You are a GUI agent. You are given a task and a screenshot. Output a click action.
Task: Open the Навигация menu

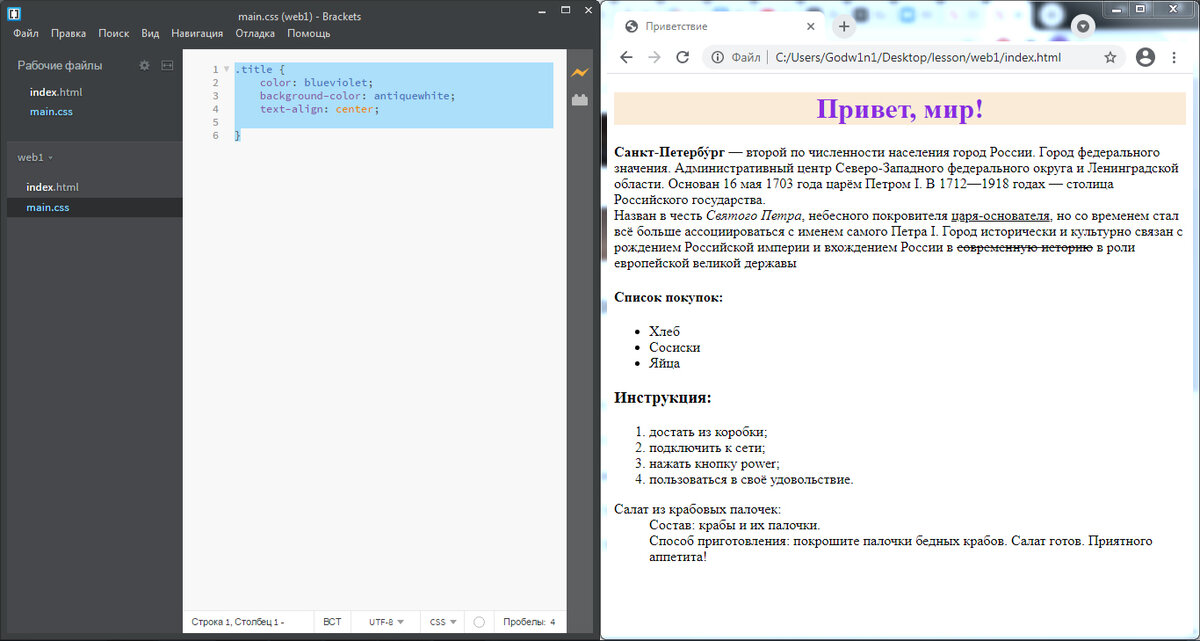tap(197, 33)
